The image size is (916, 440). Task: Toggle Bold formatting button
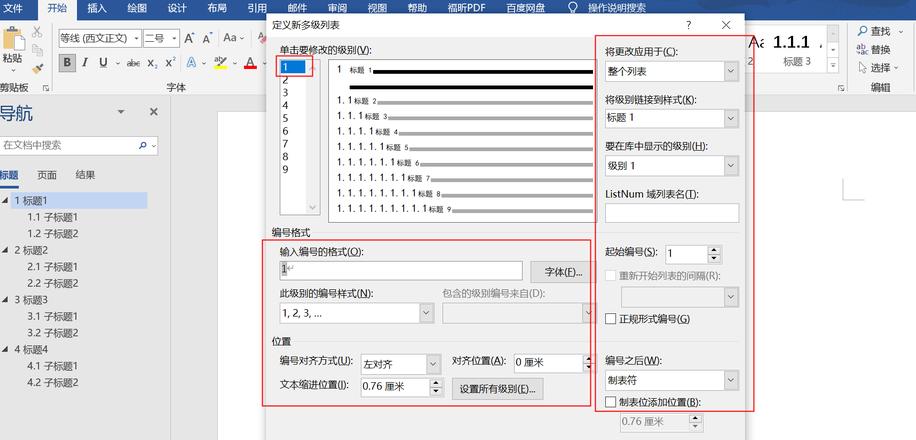67,63
